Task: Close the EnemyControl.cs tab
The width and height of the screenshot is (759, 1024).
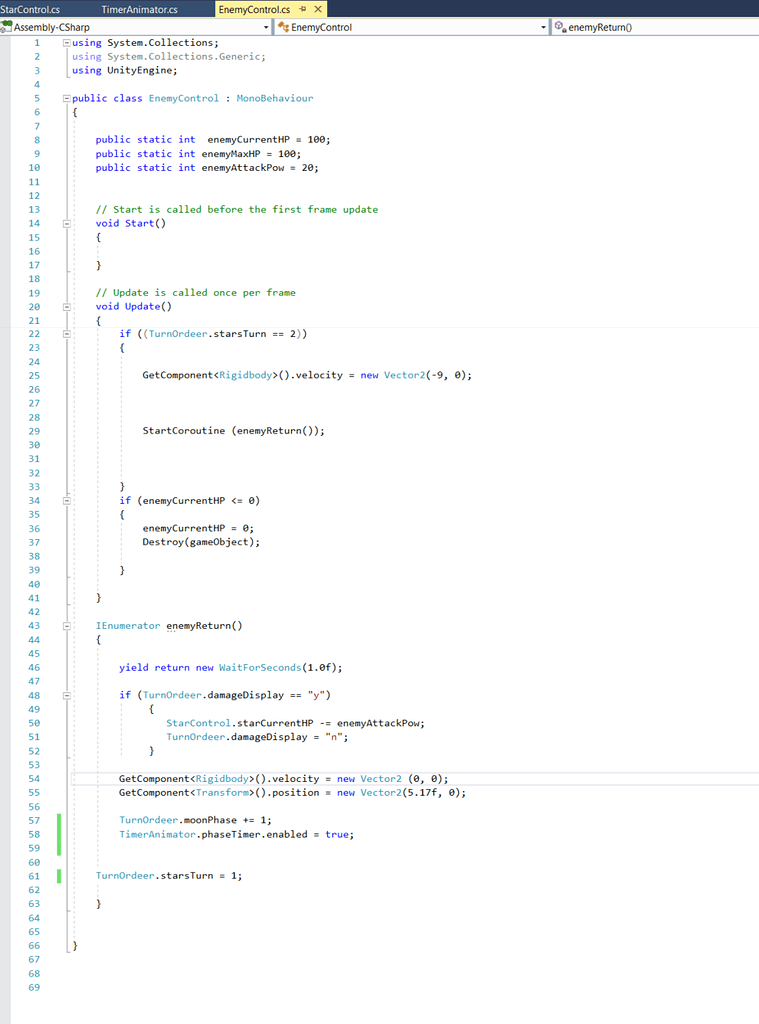Action: [x=318, y=9]
